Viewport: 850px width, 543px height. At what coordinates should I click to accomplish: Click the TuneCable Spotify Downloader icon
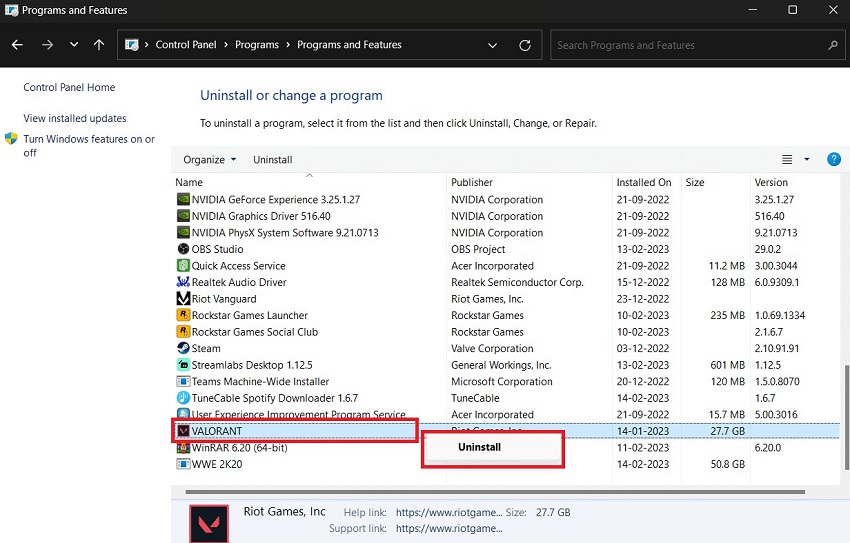tap(183, 398)
